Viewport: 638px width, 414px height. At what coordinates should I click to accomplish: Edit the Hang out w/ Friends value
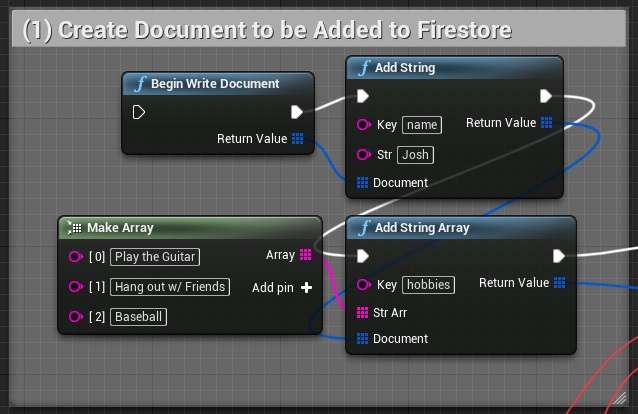[x=170, y=287]
